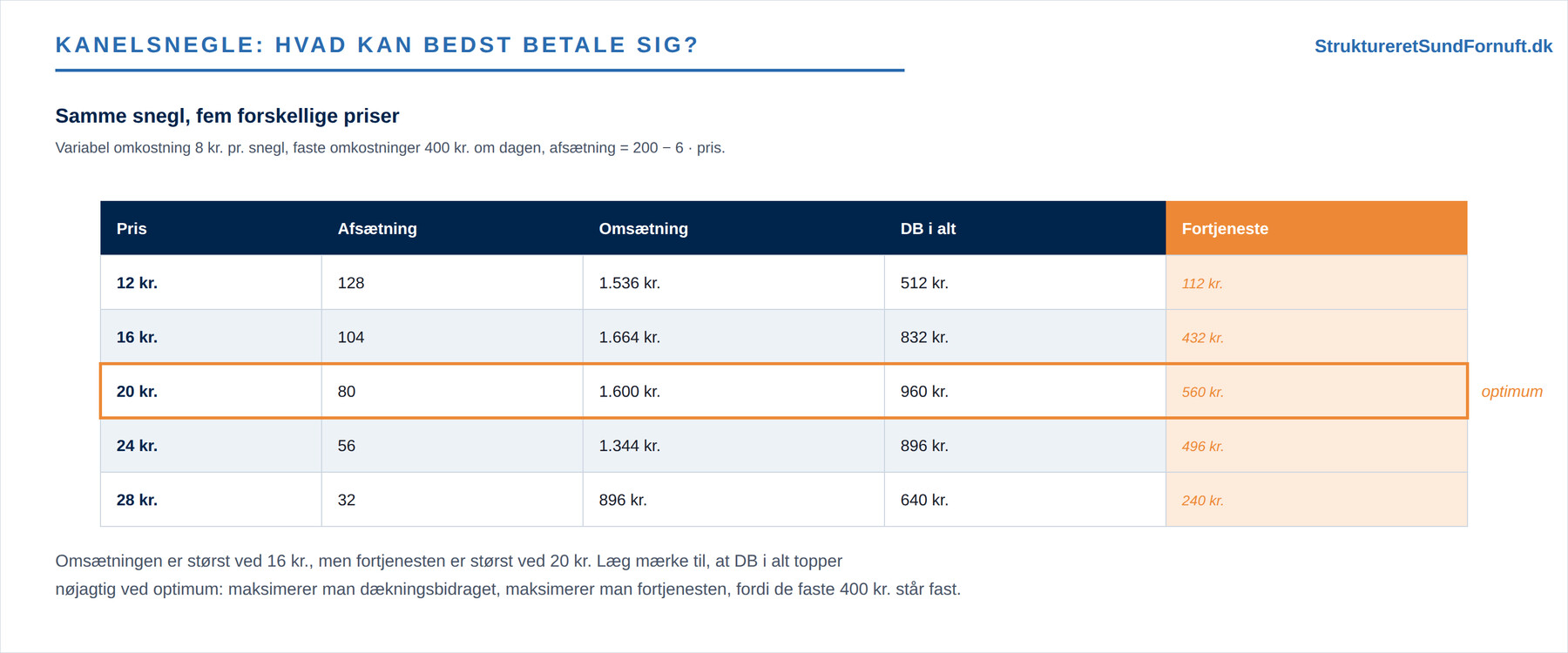Select the 240 kr. Fortjeneste cell
Image resolution: width=1568 pixels, height=653 pixels.
[x=1316, y=500]
